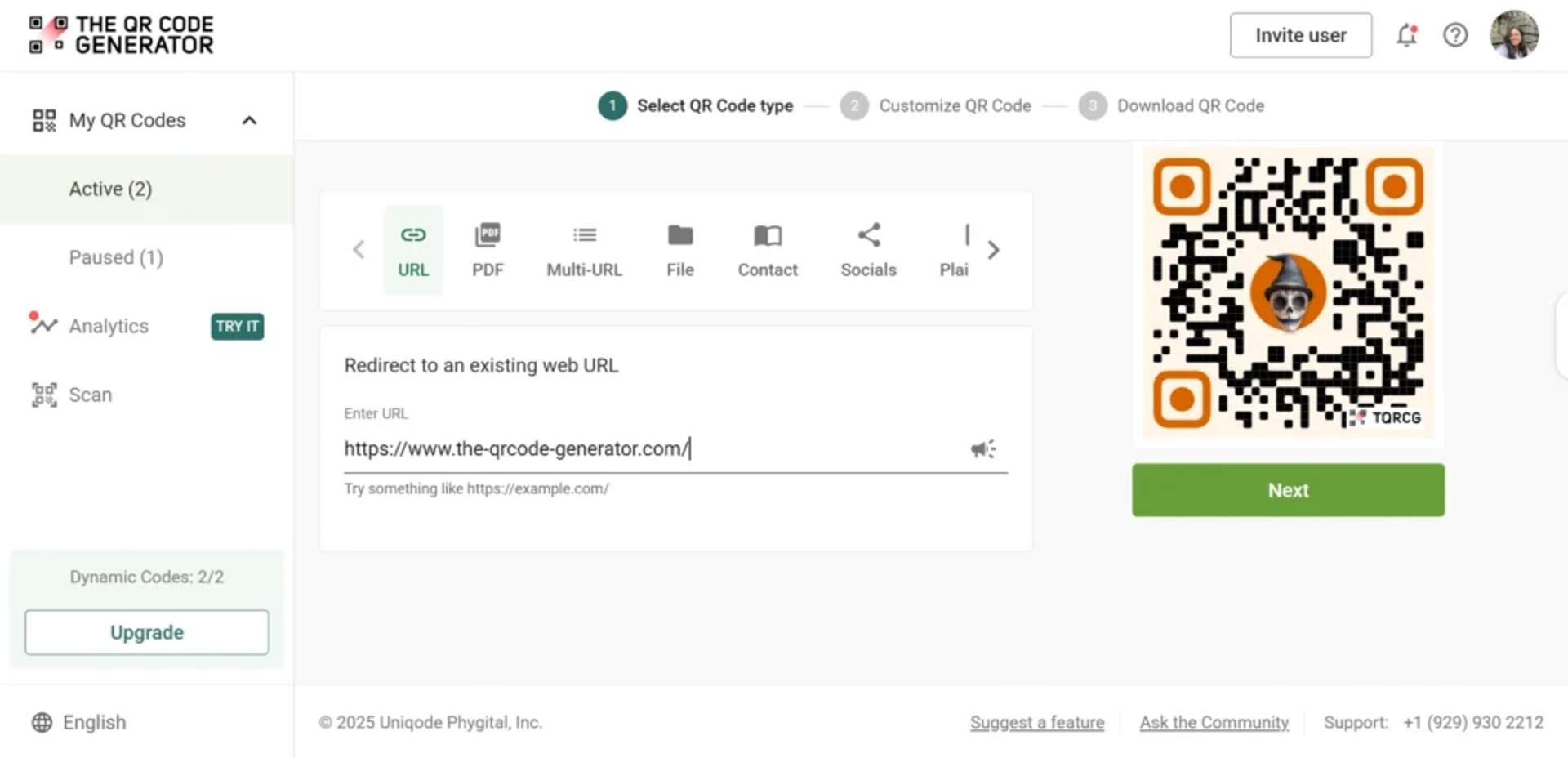The image size is (1568, 758).
Task: Open the Analytics section
Action: point(109,326)
